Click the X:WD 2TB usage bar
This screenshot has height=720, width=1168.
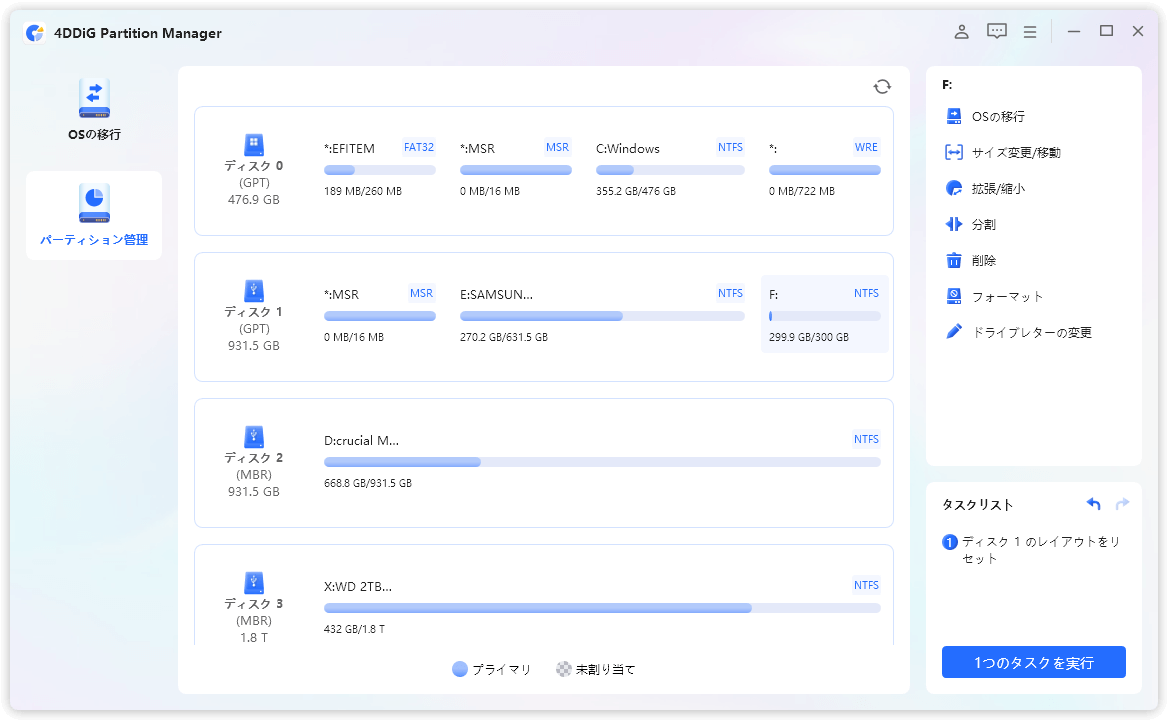pyautogui.click(x=602, y=608)
